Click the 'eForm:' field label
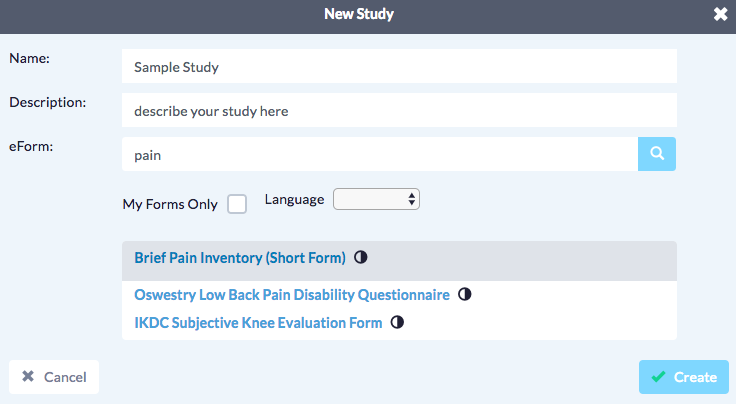The height and width of the screenshot is (404, 736). tap(30, 146)
